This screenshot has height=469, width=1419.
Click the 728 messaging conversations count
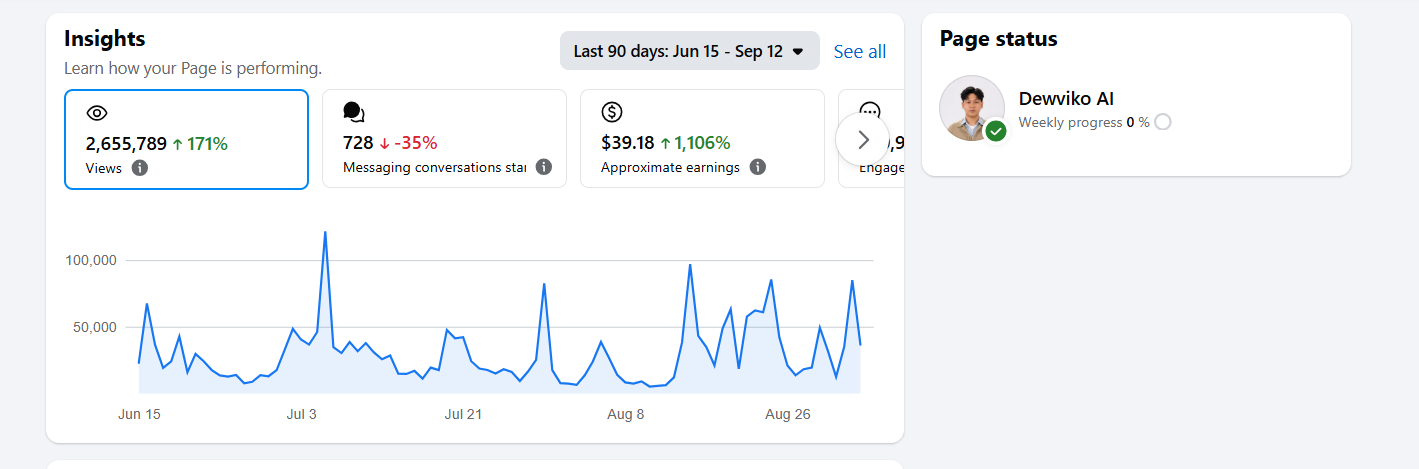pos(358,143)
